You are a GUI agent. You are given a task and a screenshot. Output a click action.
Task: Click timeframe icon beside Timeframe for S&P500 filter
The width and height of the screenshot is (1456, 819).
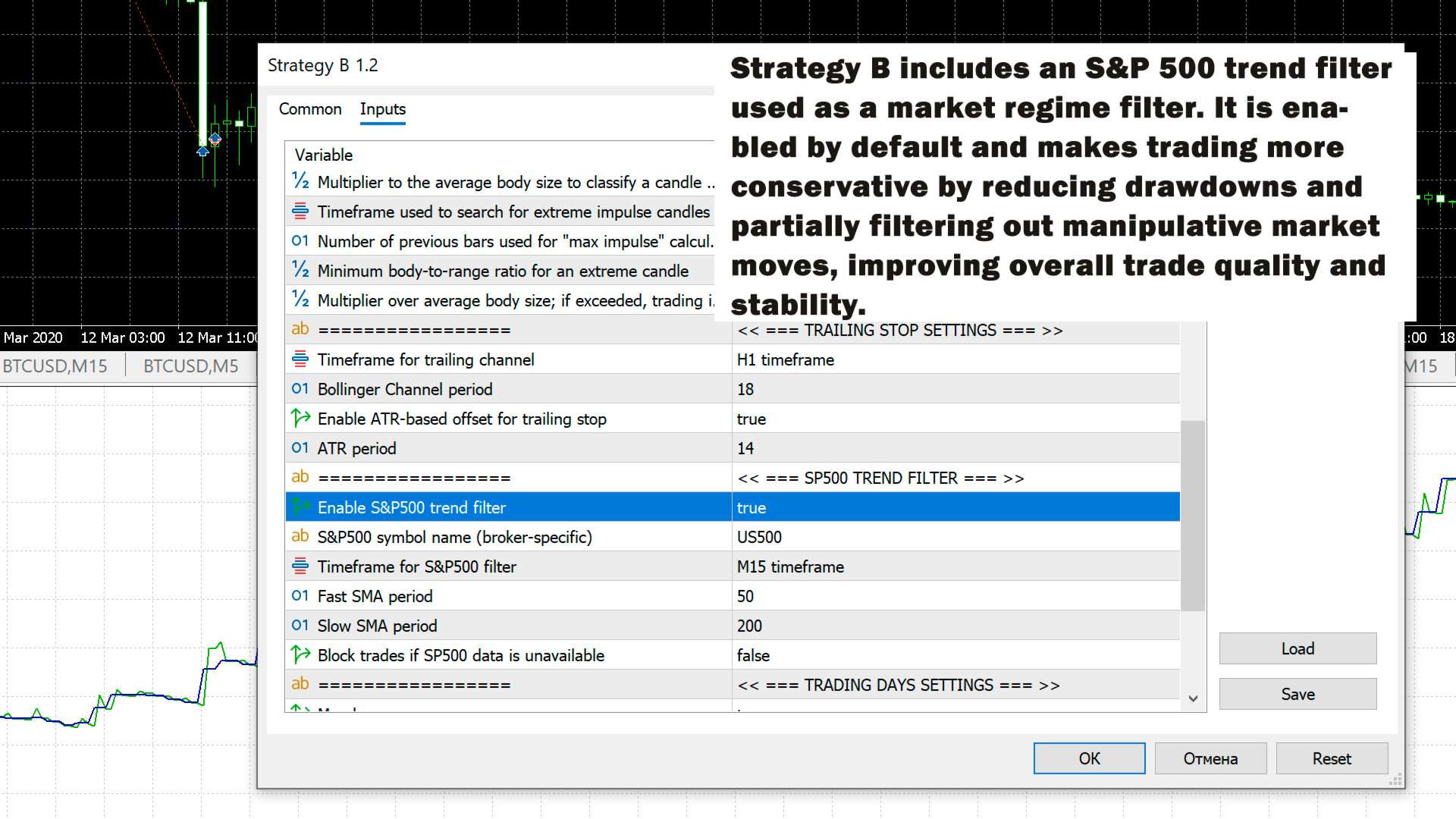[x=300, y=566]
